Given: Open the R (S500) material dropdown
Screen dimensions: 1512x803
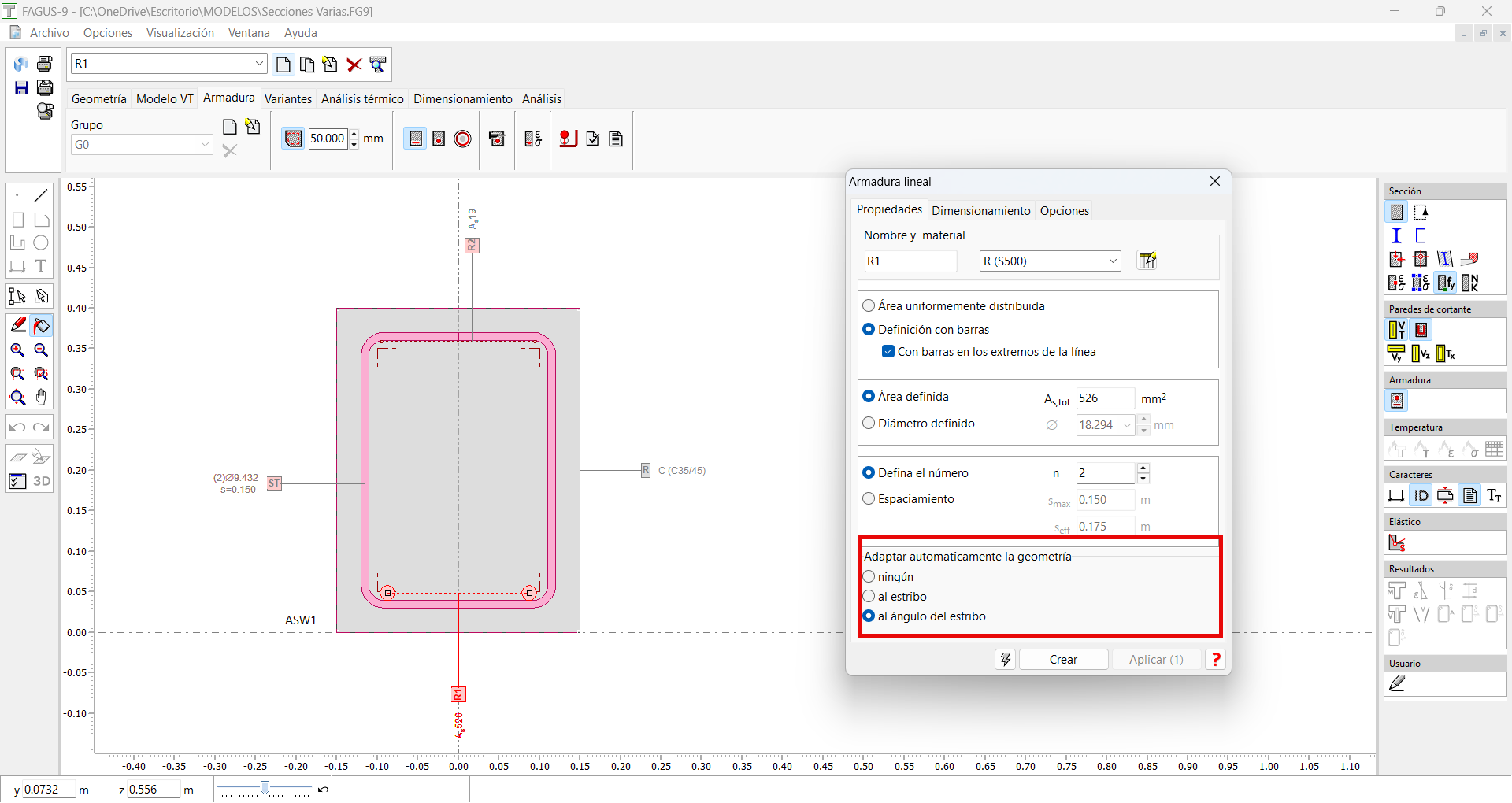Looking at the screenshot, I should (x=1113, y=261).
